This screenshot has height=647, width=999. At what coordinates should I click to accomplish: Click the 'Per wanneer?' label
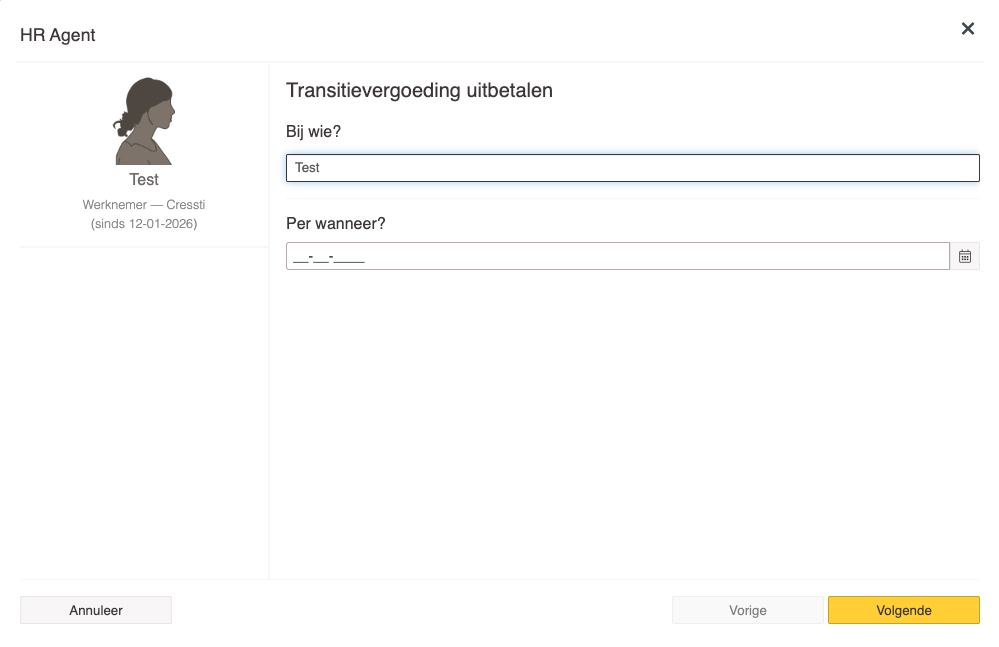pyautogui.click(x=335, y=223)
